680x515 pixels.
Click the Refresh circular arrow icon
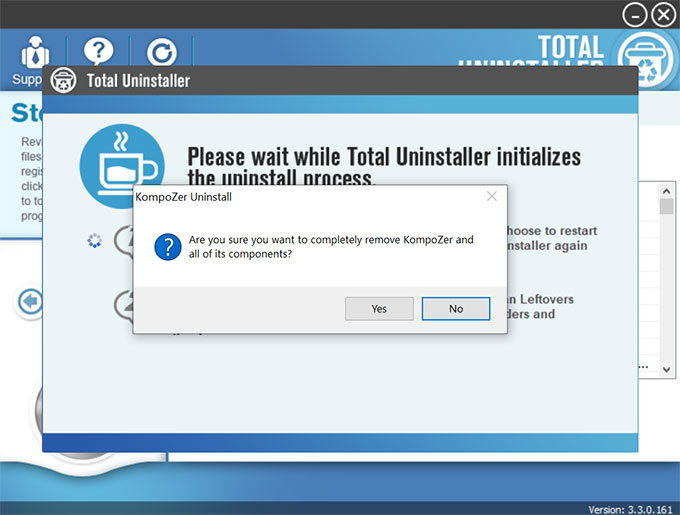coord(162,53)
